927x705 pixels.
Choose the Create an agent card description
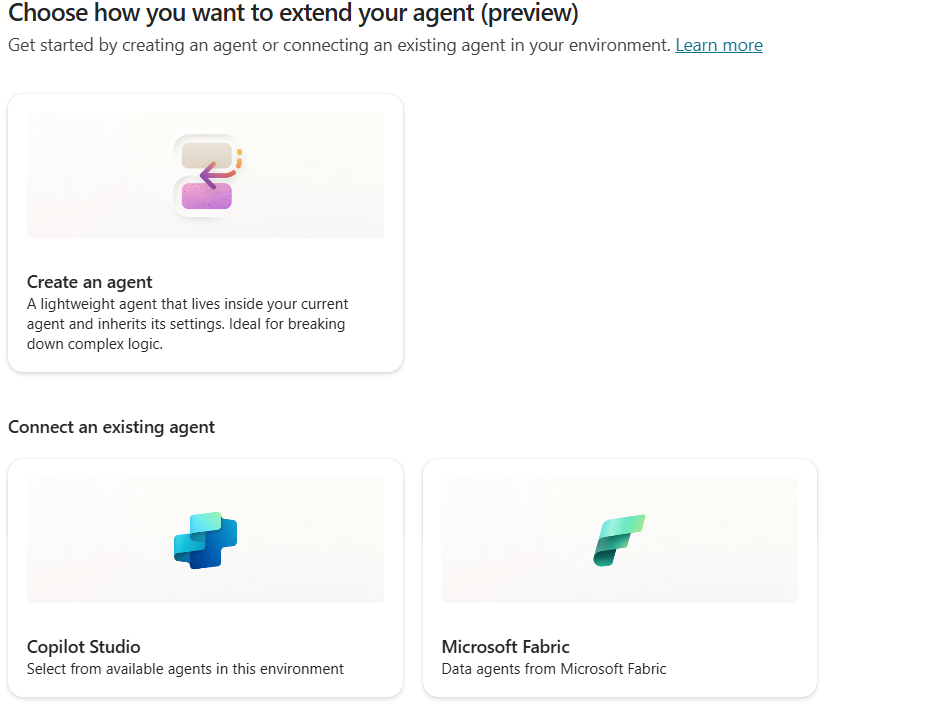tap(187, 324)
